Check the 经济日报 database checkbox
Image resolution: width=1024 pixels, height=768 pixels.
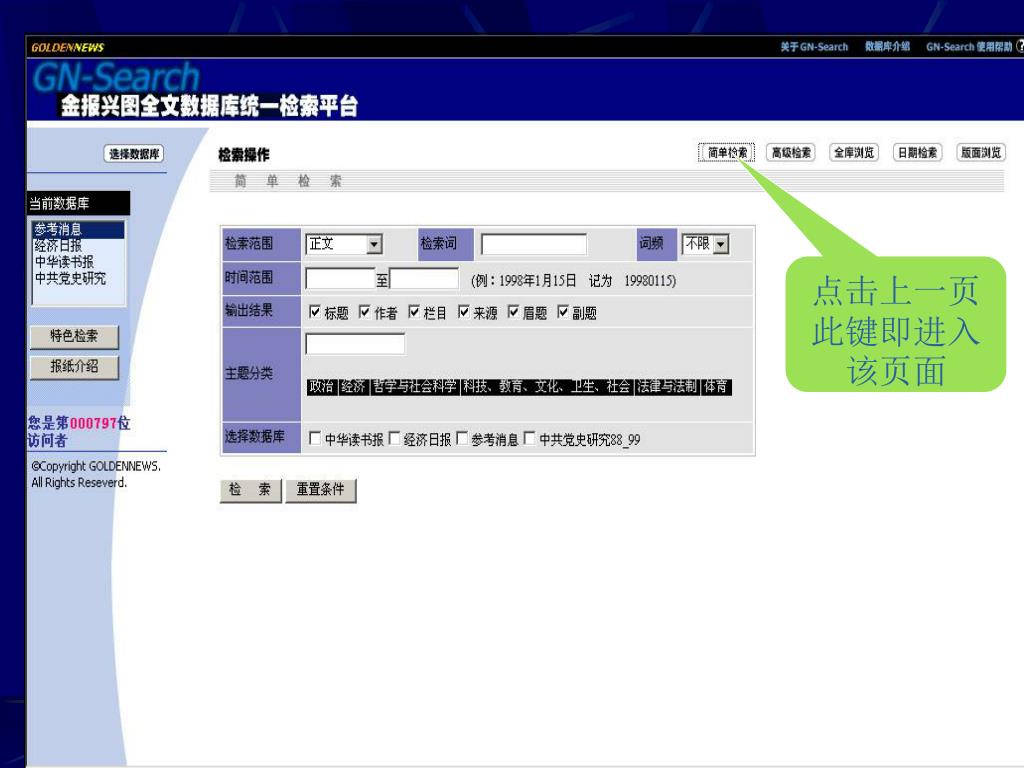coord(394,438)
